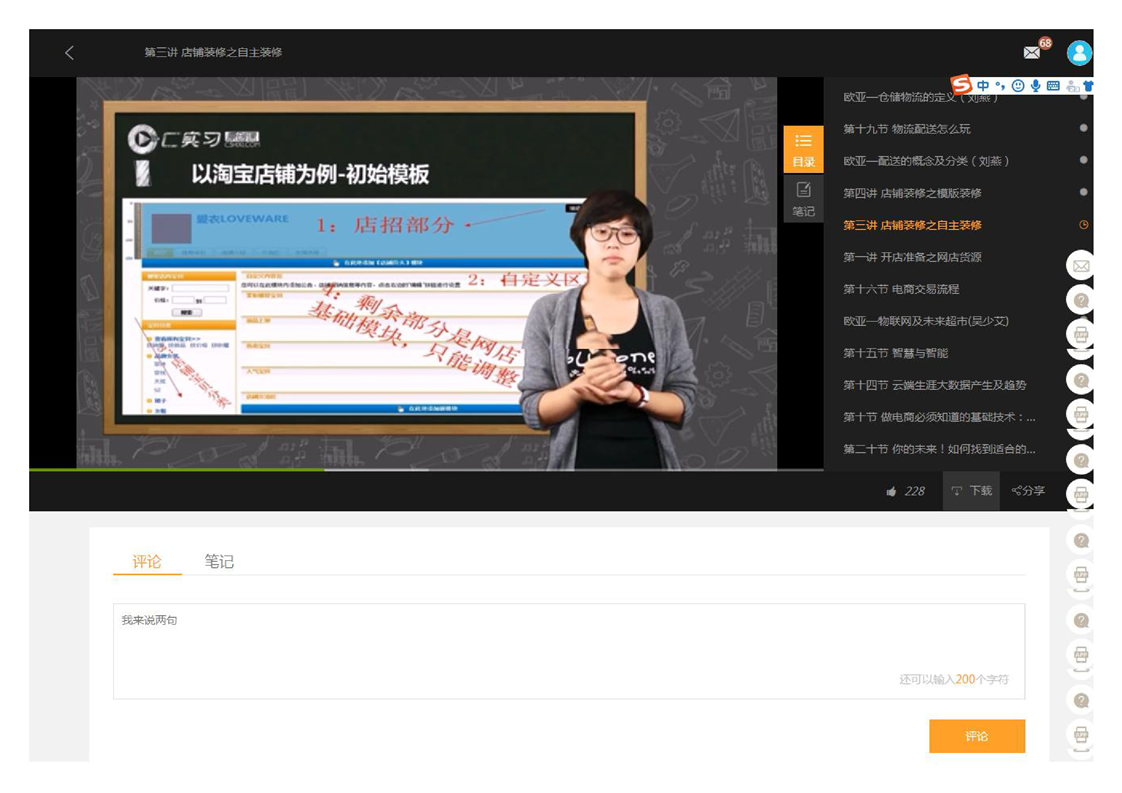Open the Sogou emoji smiley panel

pos(1018,86)
